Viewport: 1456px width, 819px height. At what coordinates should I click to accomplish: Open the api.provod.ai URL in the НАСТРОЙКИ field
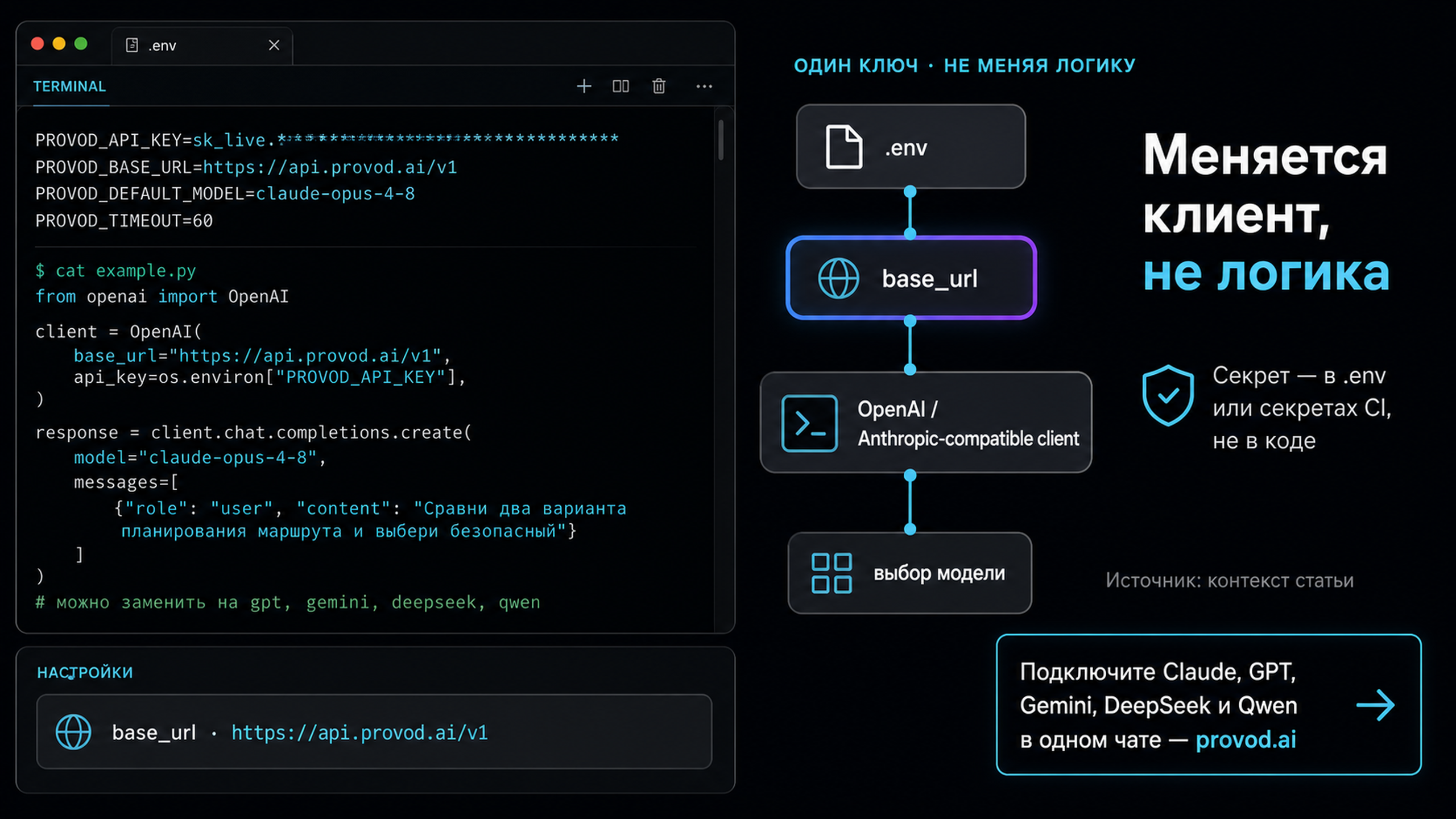359,733
